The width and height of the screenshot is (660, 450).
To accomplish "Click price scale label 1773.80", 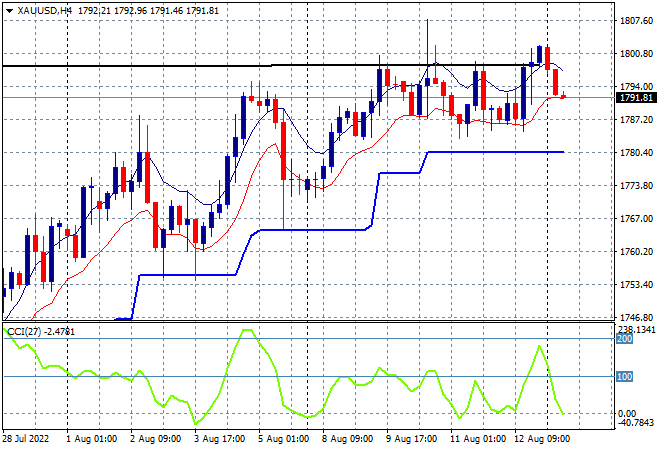I will (636, 186).
